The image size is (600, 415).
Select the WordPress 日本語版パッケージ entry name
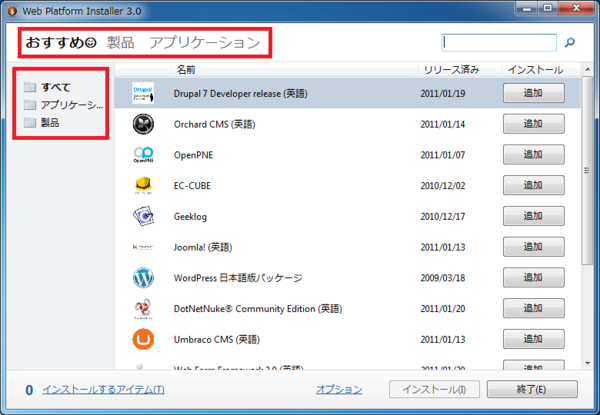tap(238, 278)
